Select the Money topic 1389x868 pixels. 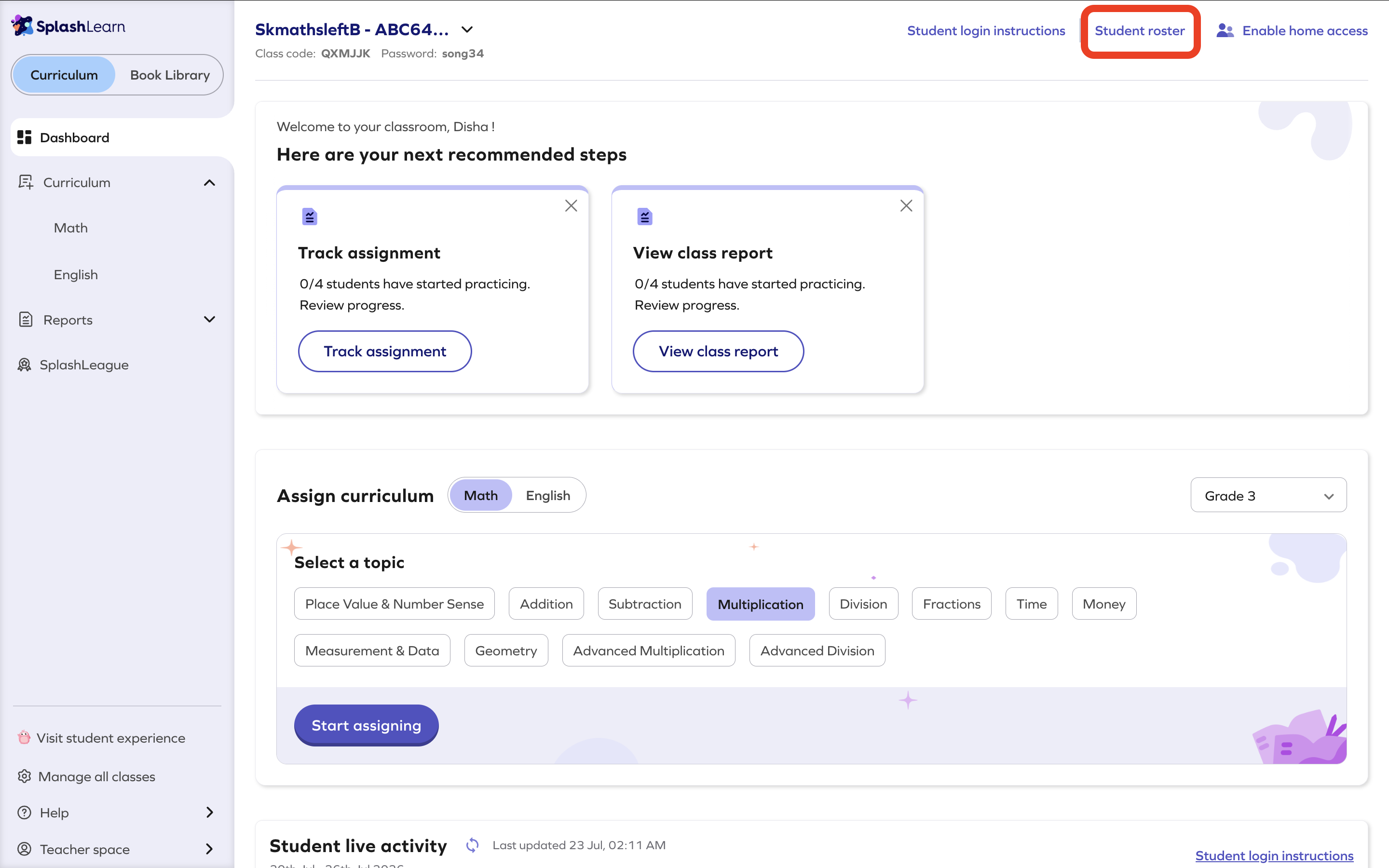[x=1104, y=604]
